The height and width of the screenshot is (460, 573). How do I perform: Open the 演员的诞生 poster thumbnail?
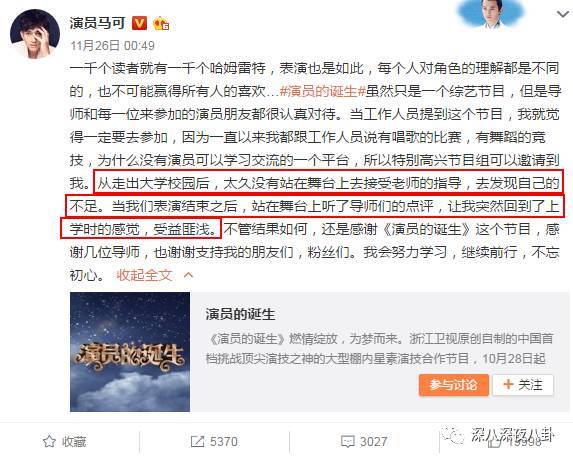pos(130,352)
